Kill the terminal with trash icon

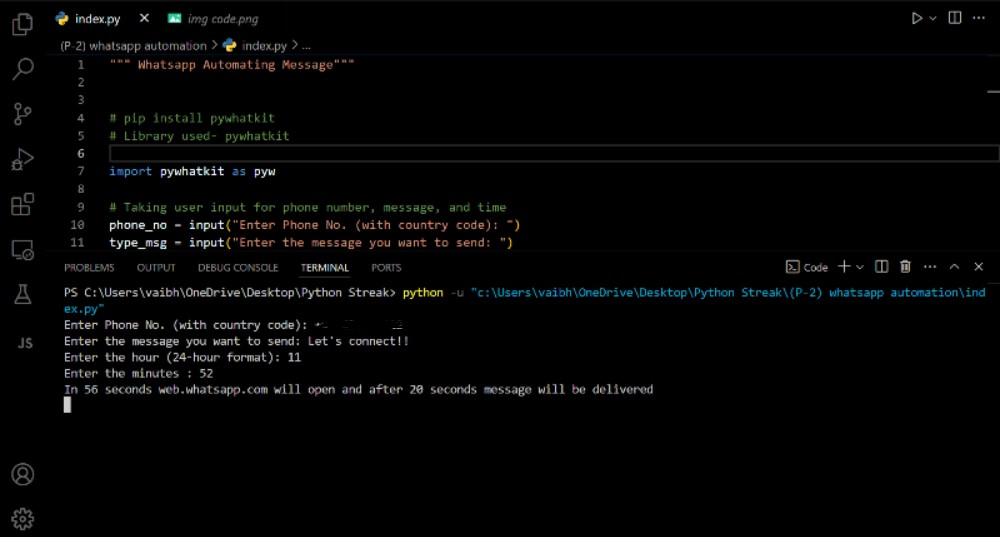click(x=905, y=267)
